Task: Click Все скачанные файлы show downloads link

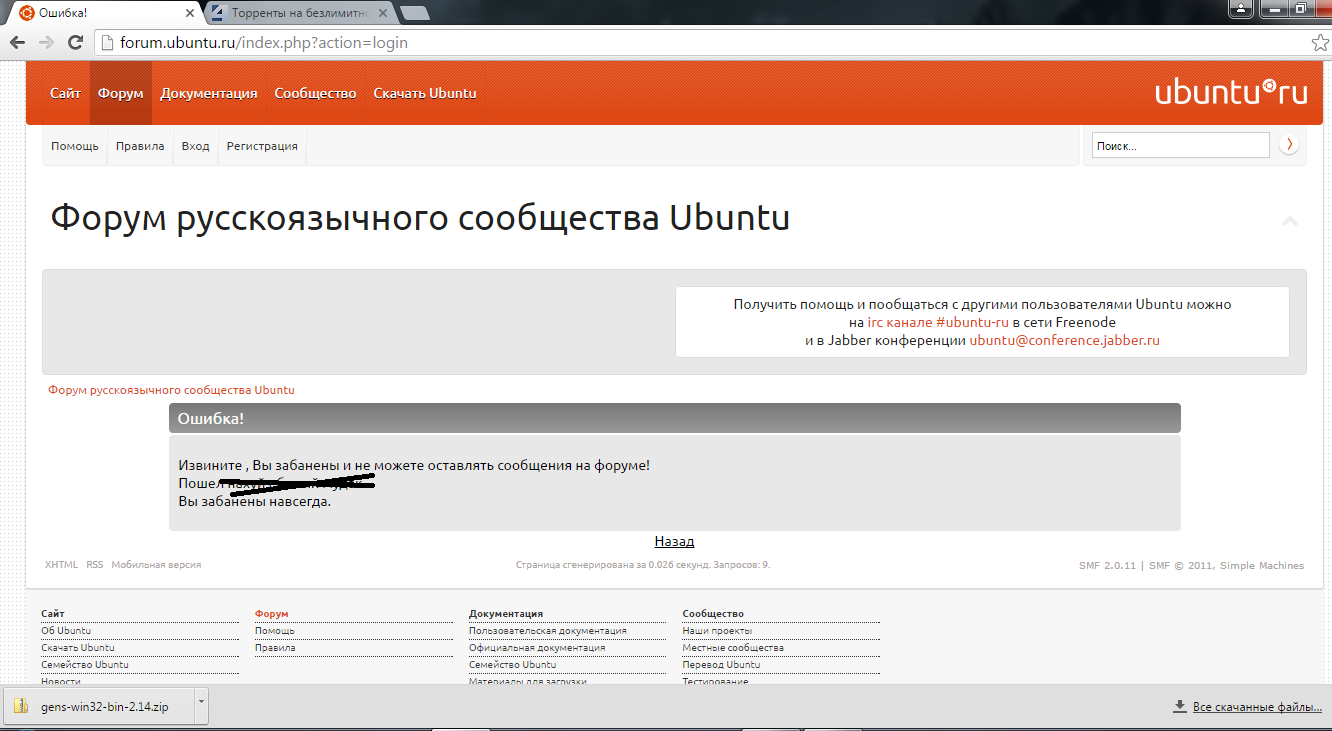Action: 1257,707
